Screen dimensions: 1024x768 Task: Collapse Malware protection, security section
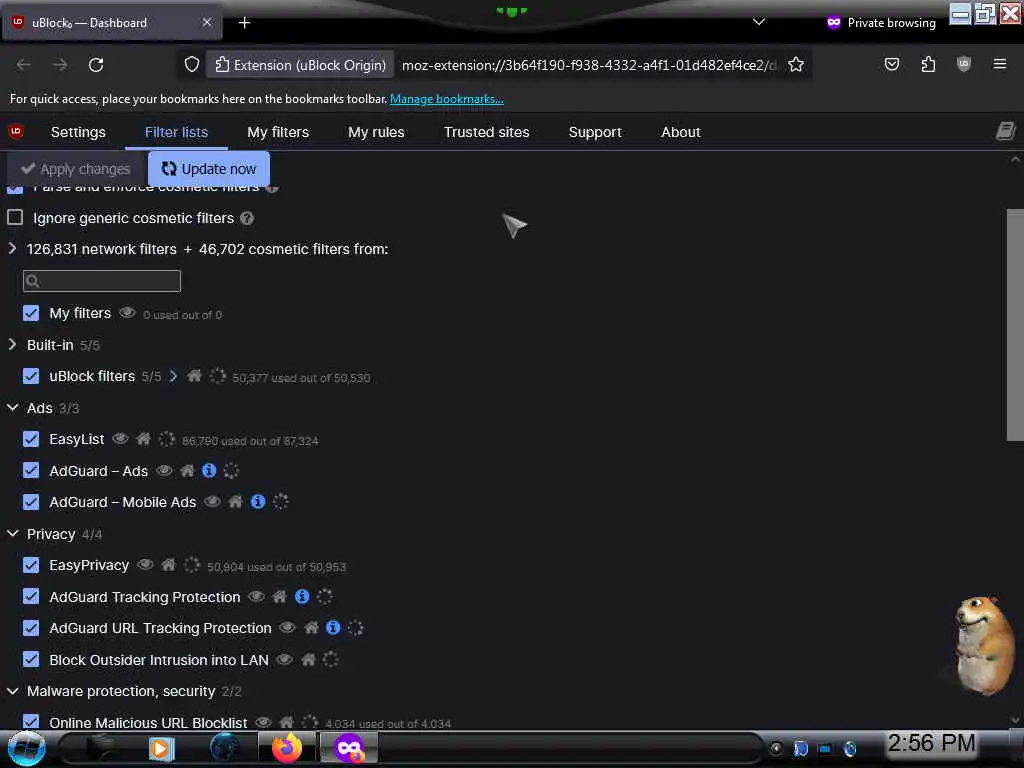(12, 691)
